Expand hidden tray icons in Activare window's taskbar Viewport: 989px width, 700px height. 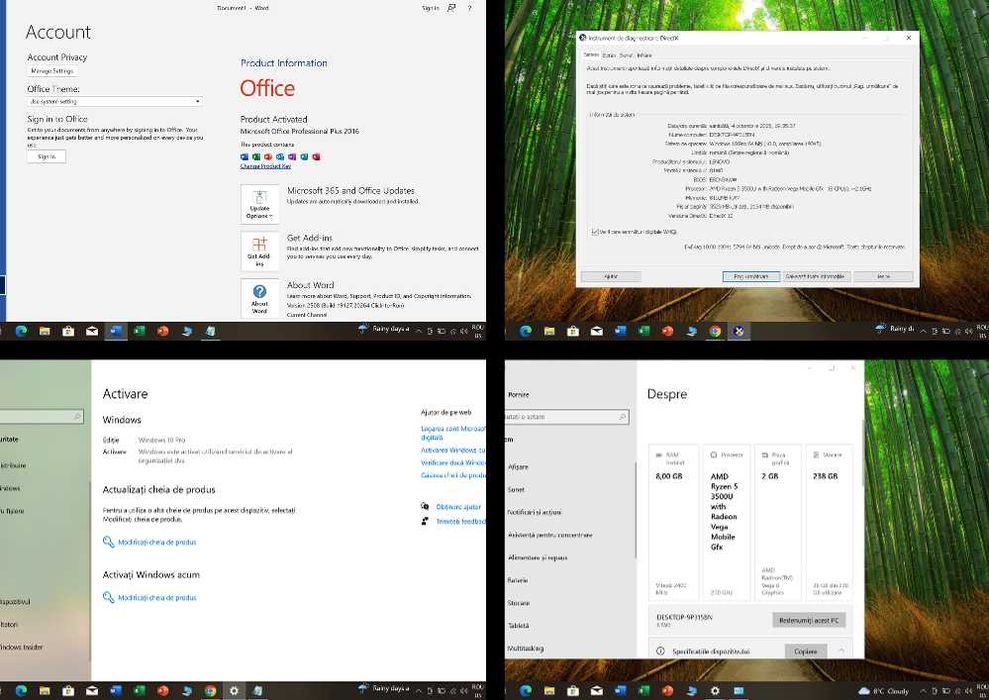click(x=418, y=691)
